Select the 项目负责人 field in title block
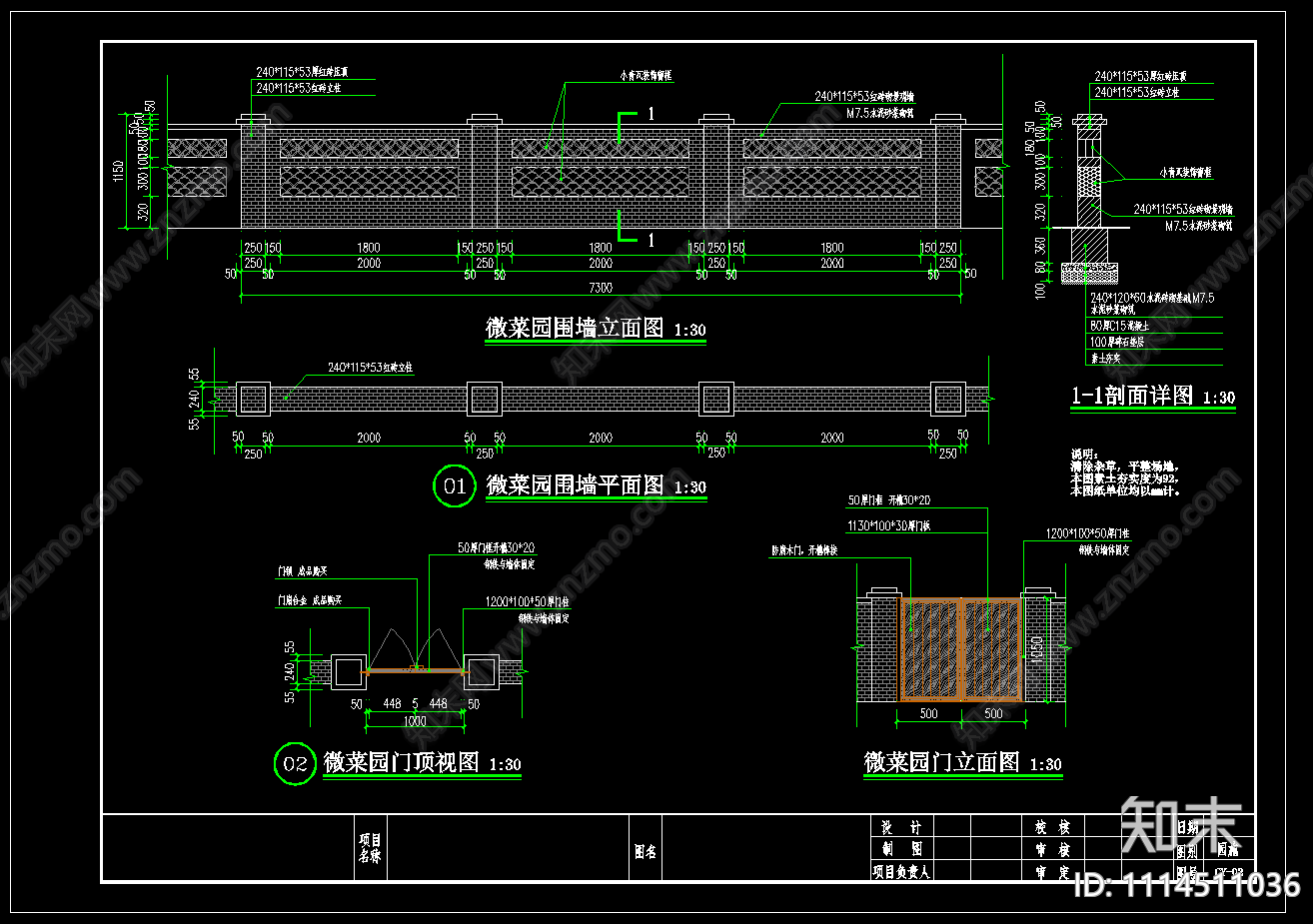The height and width of the screenshot is (924, 1313). coord(901,871)
